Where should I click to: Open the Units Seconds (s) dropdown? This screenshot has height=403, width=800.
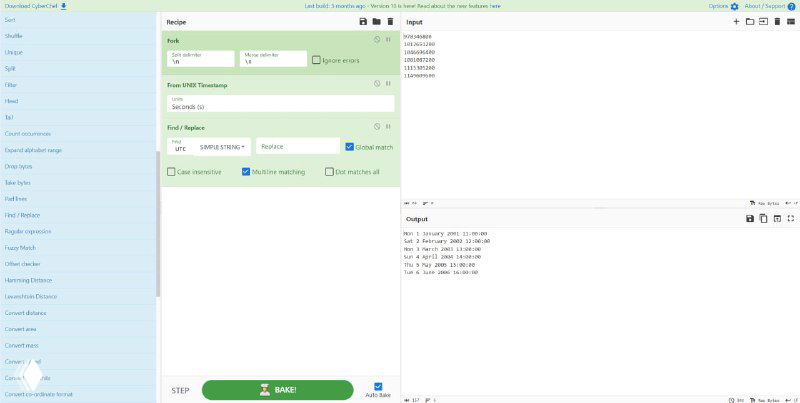point(281,104)
